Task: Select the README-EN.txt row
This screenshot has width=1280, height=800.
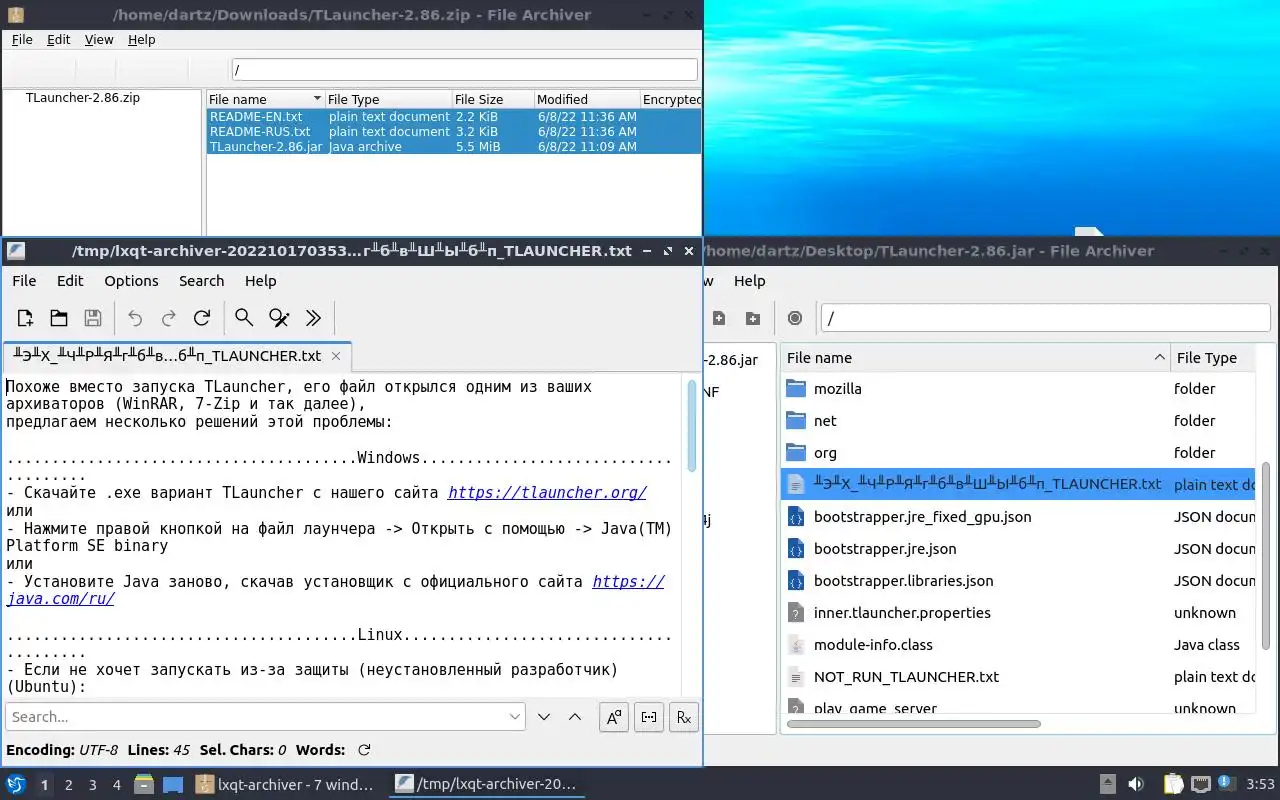Action: click(x=454, y=117)
